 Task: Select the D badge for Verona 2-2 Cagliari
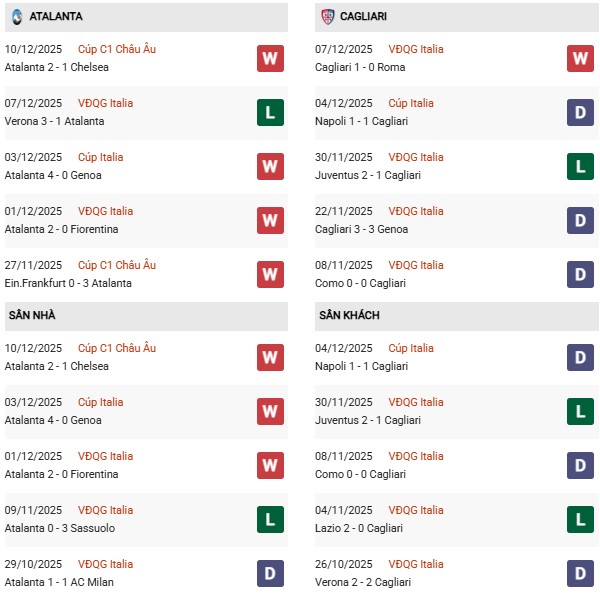tap(581, 573)
